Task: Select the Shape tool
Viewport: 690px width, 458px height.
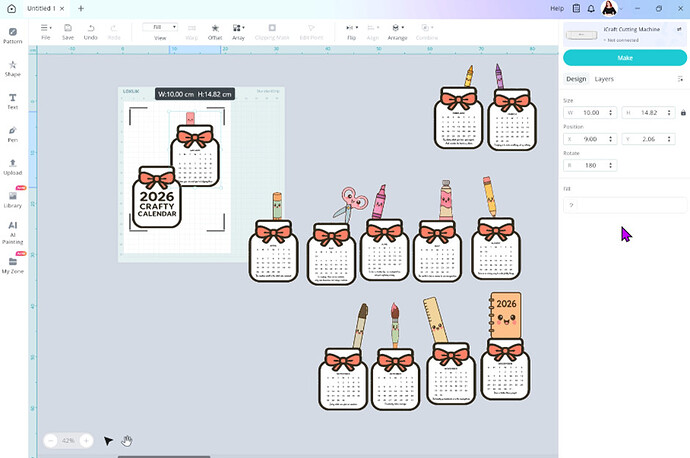Action: coord(13,67)
